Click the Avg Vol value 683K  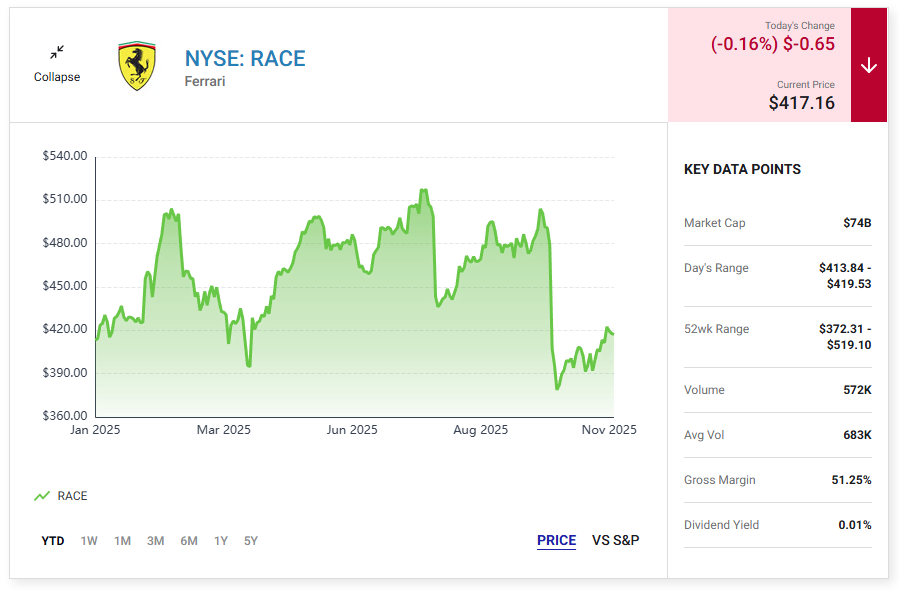[x=857, y=435]
